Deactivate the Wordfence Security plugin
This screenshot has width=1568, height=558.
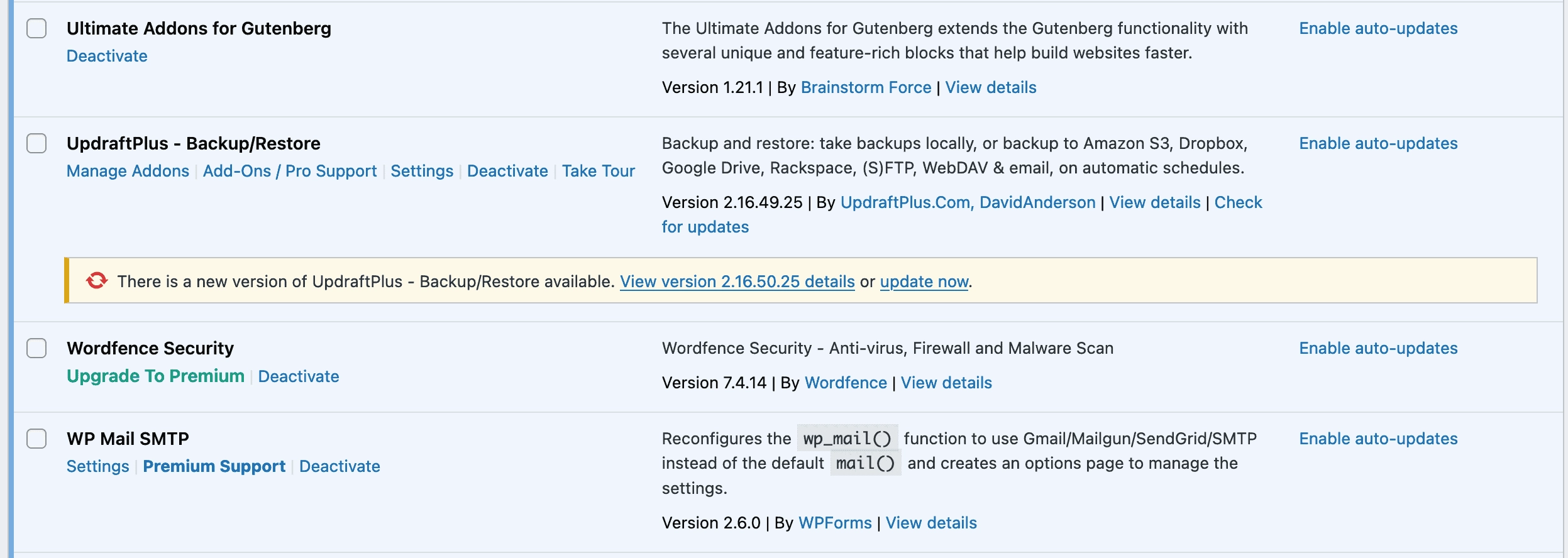[299, 376]
